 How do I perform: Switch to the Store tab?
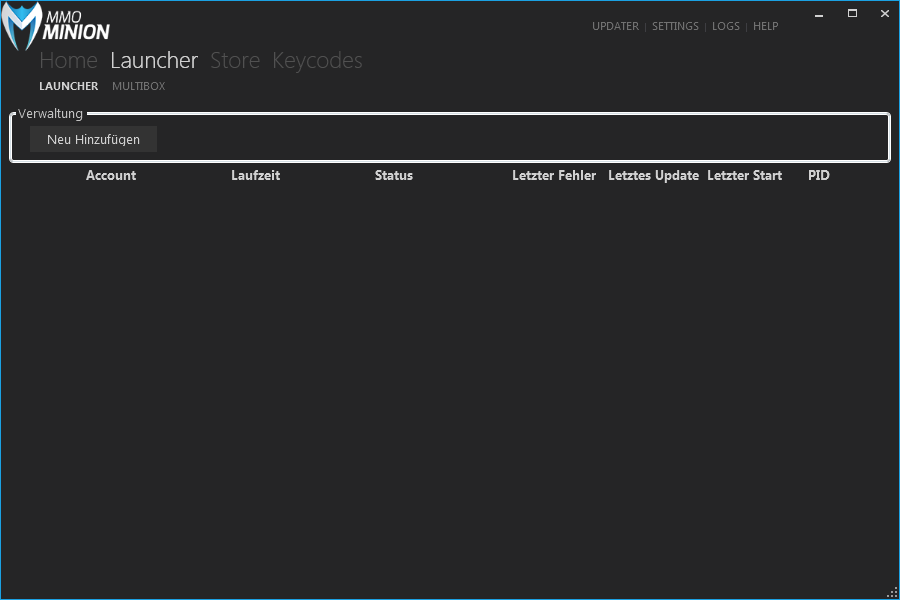click(235, 60)
